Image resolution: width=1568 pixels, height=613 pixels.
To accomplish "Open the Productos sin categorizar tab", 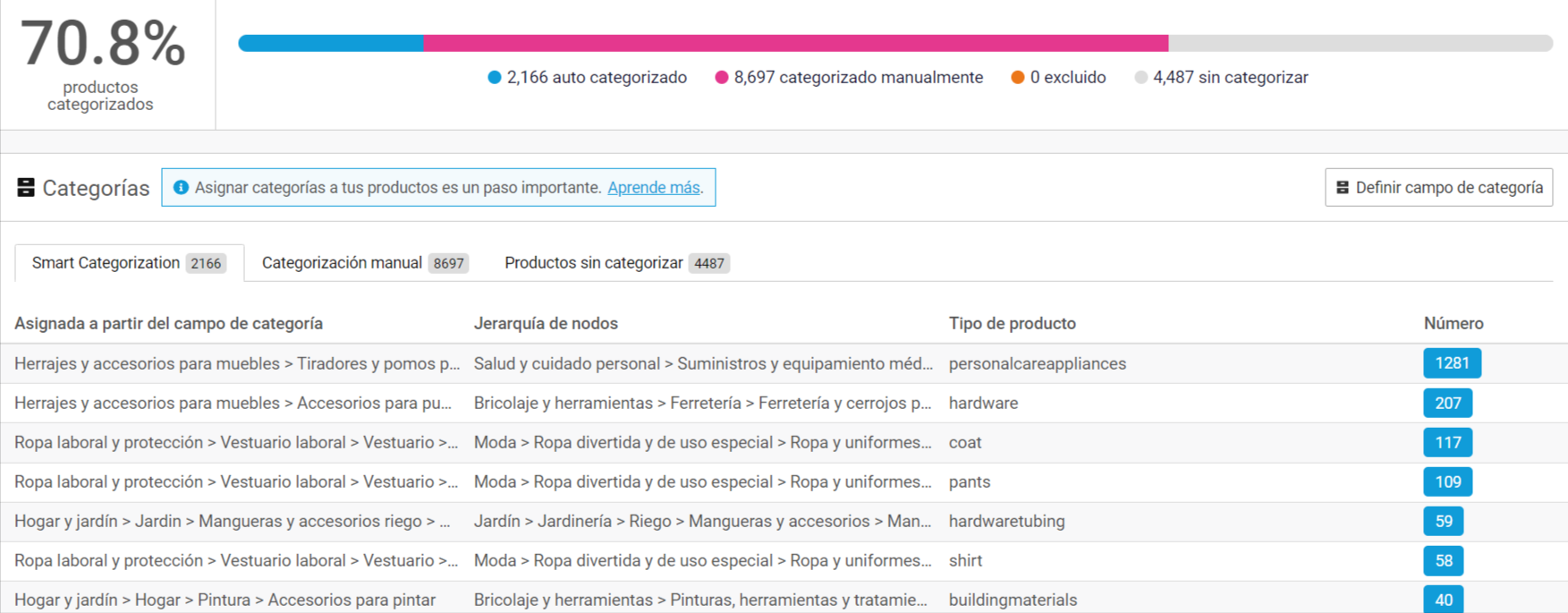I will 617,263.
